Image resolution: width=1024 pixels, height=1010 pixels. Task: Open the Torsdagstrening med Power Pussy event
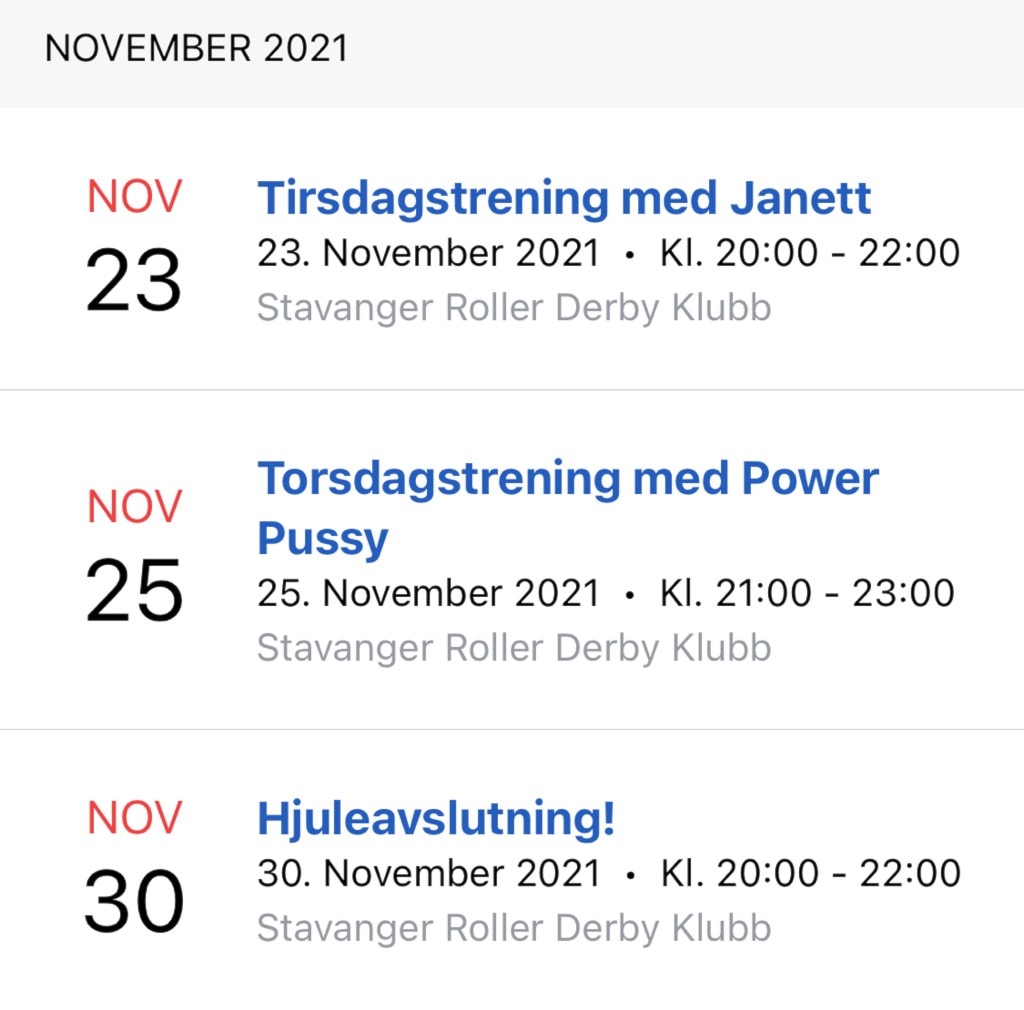568,509
